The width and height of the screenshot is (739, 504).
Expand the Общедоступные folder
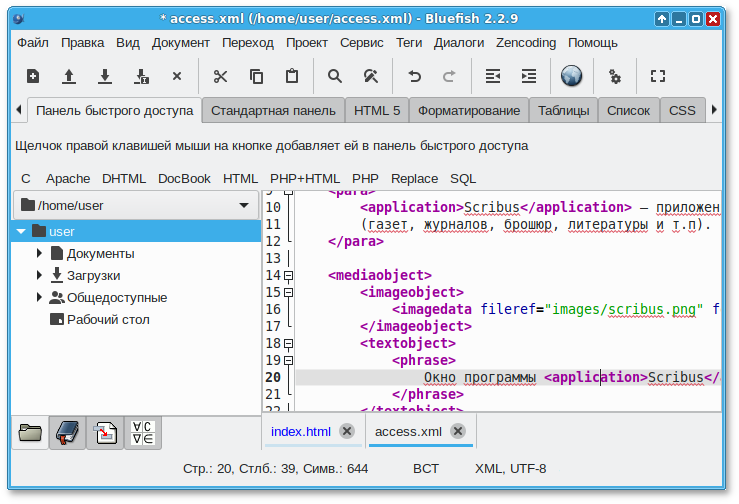[x=40, y=297]
